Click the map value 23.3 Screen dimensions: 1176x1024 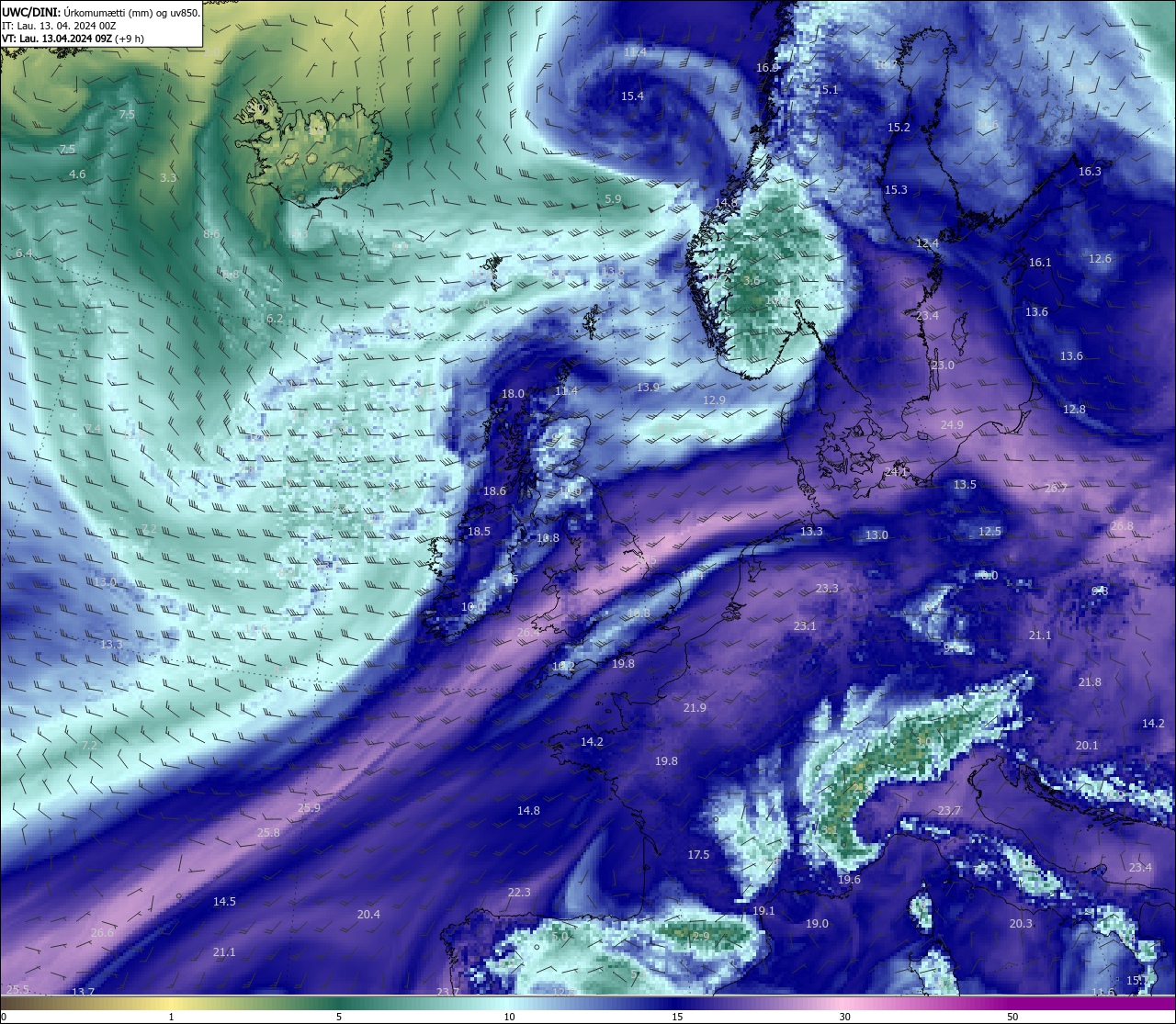point(827,589)
